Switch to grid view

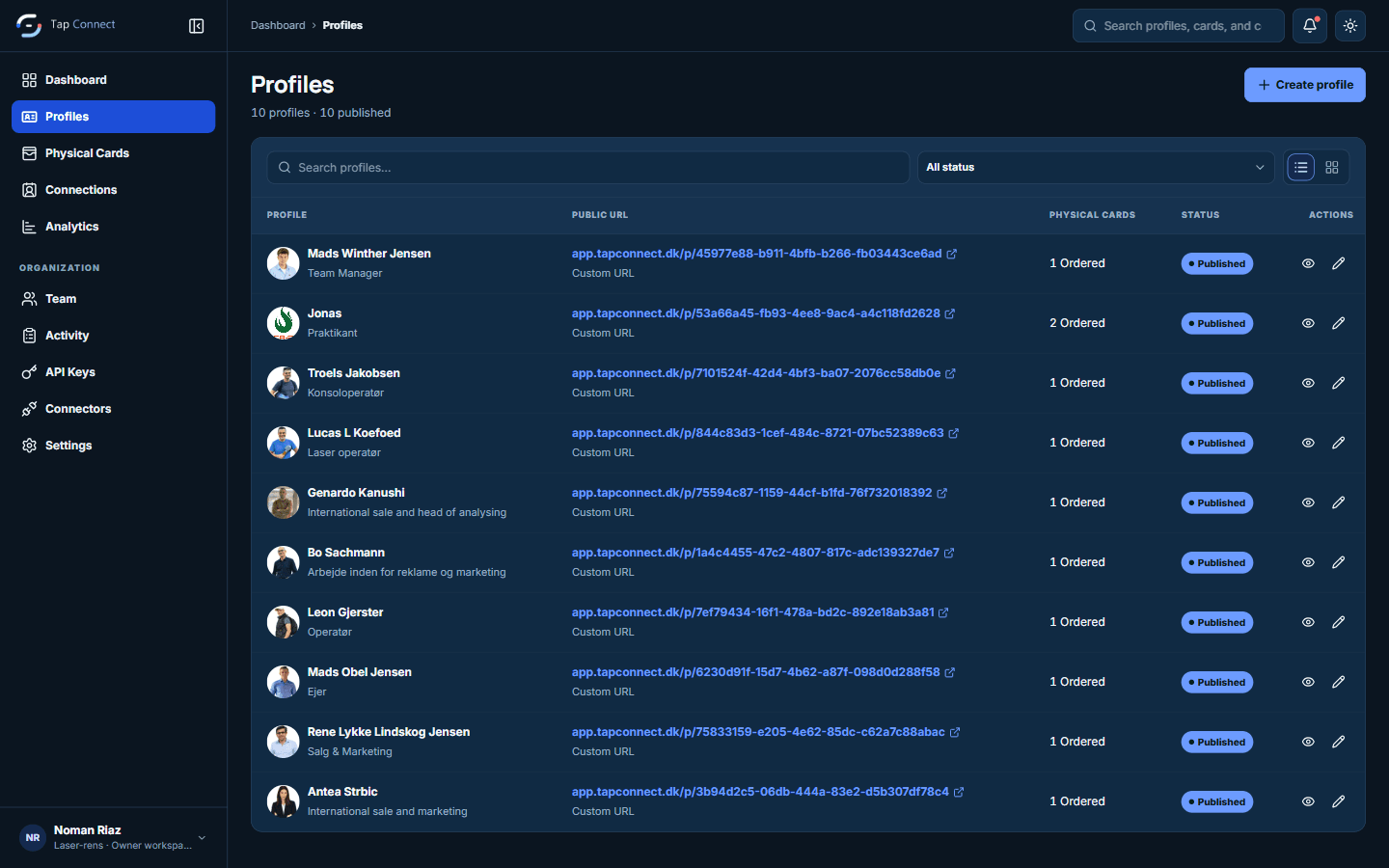[x=1332, y=168]
